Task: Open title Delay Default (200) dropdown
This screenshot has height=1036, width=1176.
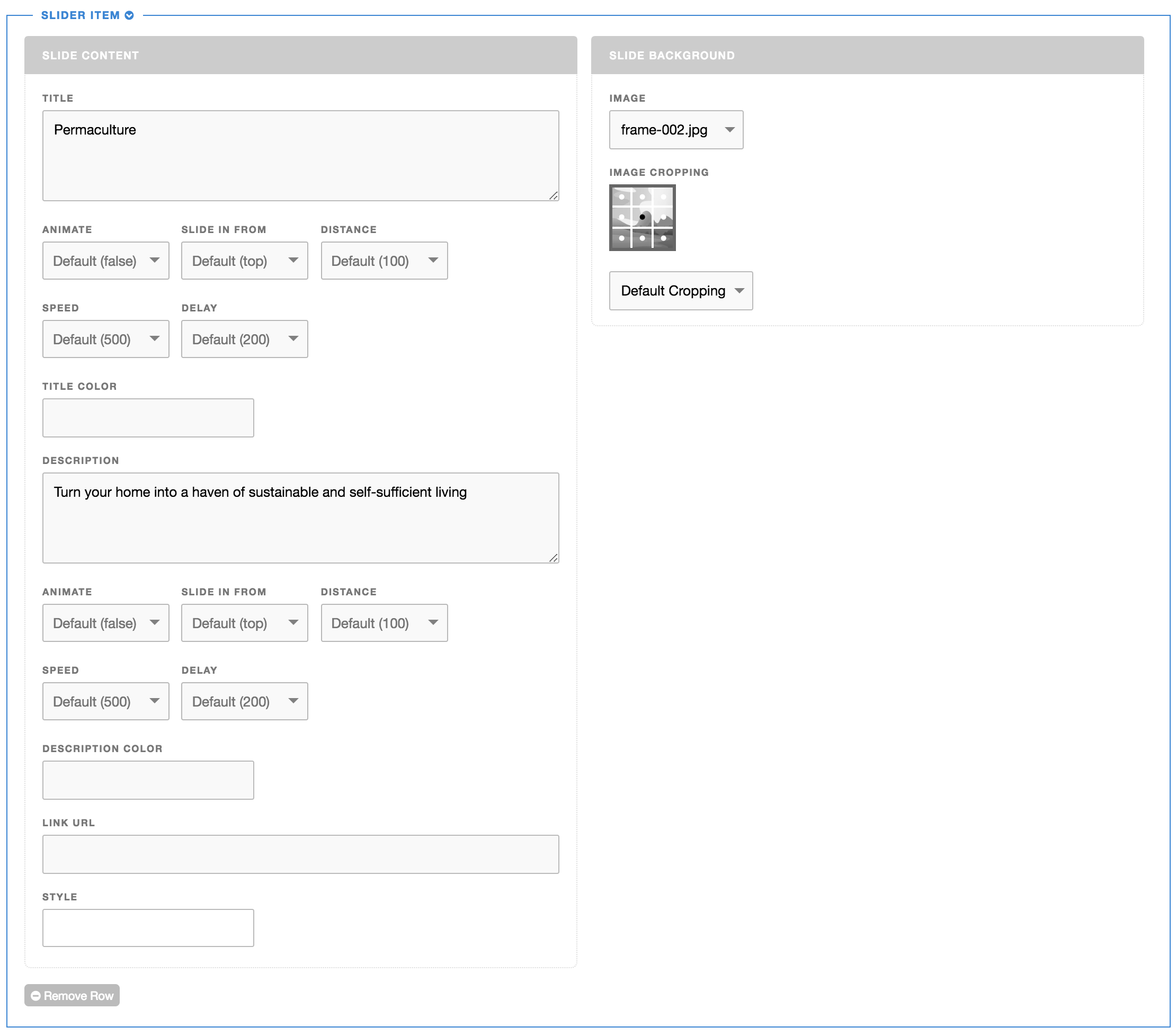Action: [x=244, y=339]
